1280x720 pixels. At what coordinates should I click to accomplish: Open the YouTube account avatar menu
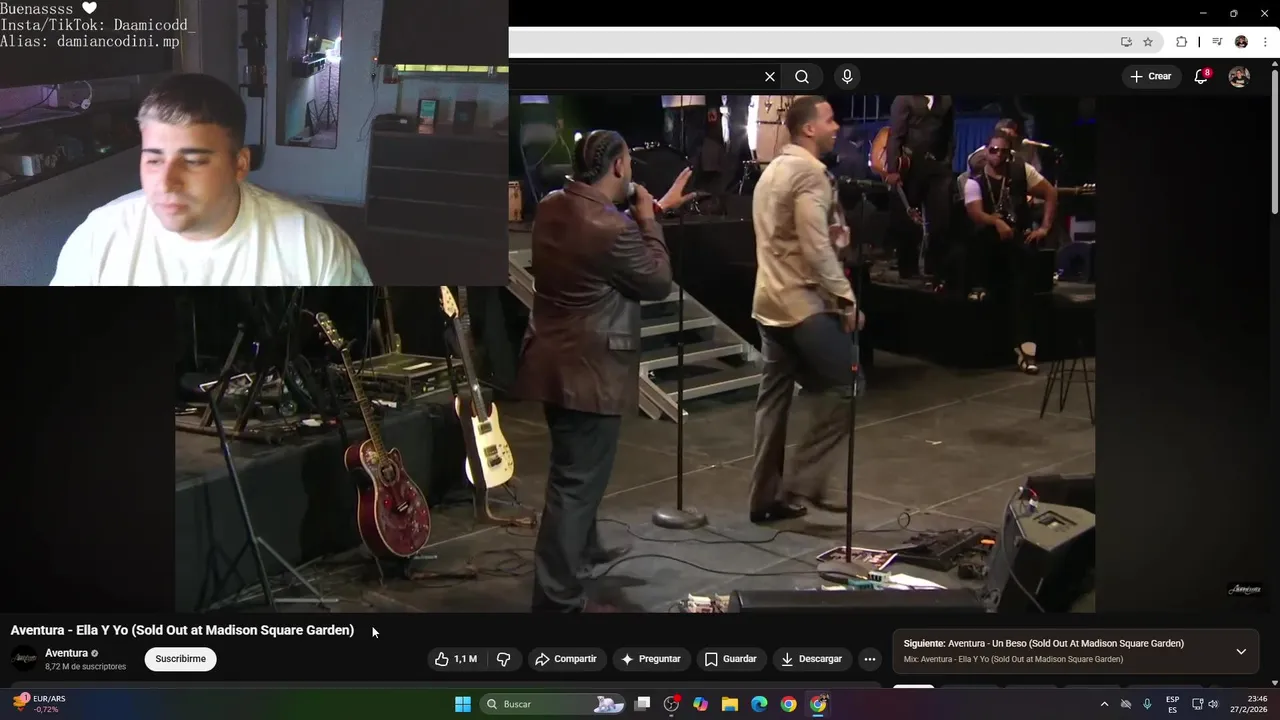(x=1239, y=77)
